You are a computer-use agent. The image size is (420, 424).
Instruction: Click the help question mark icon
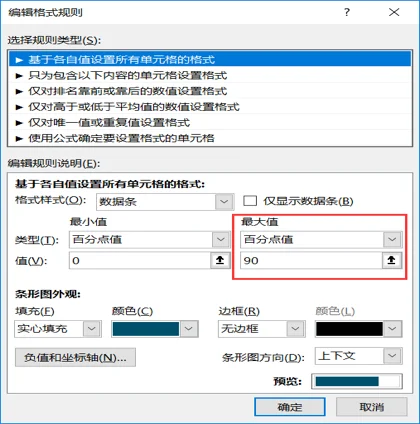347,12
